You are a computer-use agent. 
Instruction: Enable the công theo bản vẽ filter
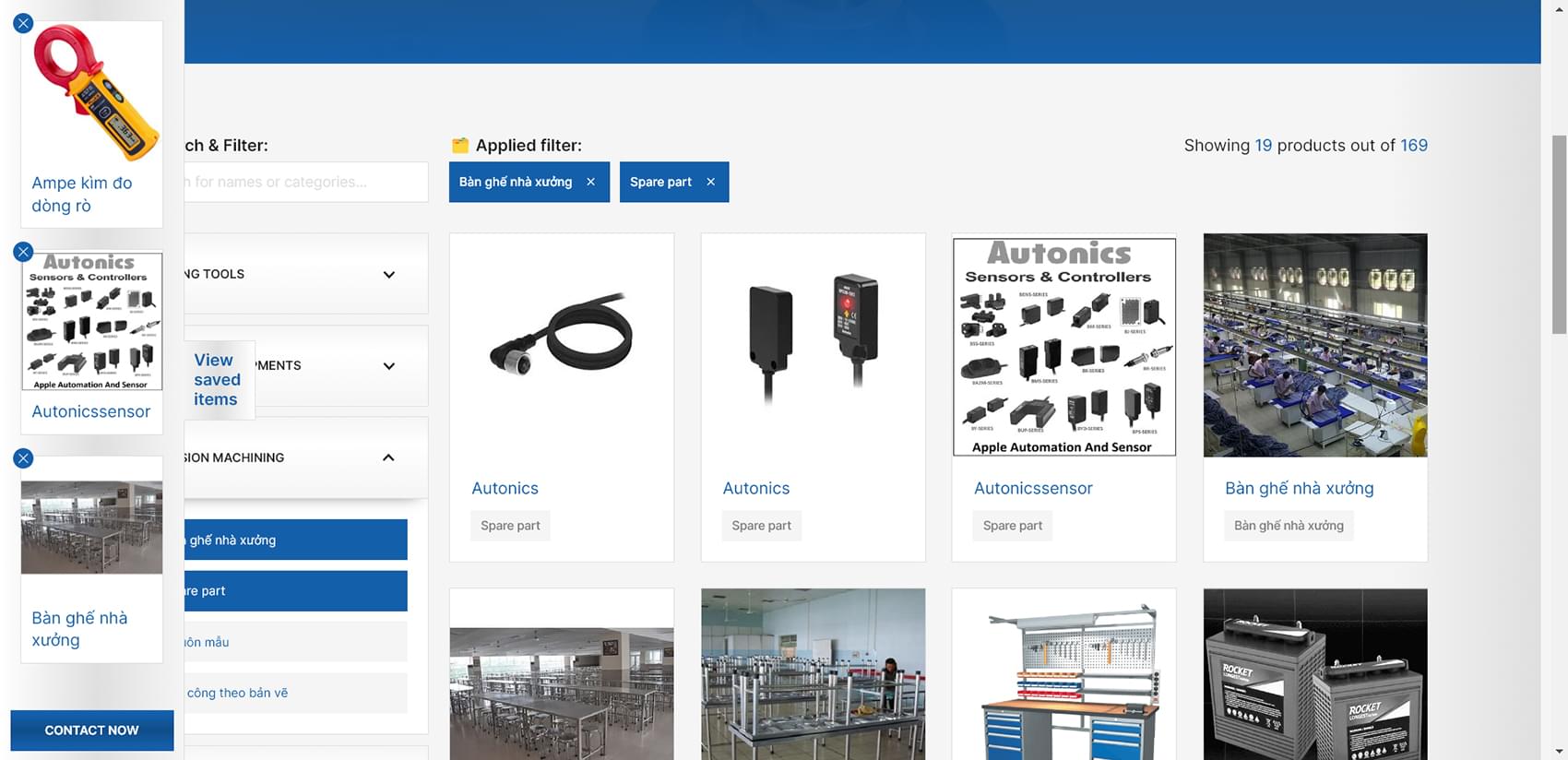[x=295, y=693]
